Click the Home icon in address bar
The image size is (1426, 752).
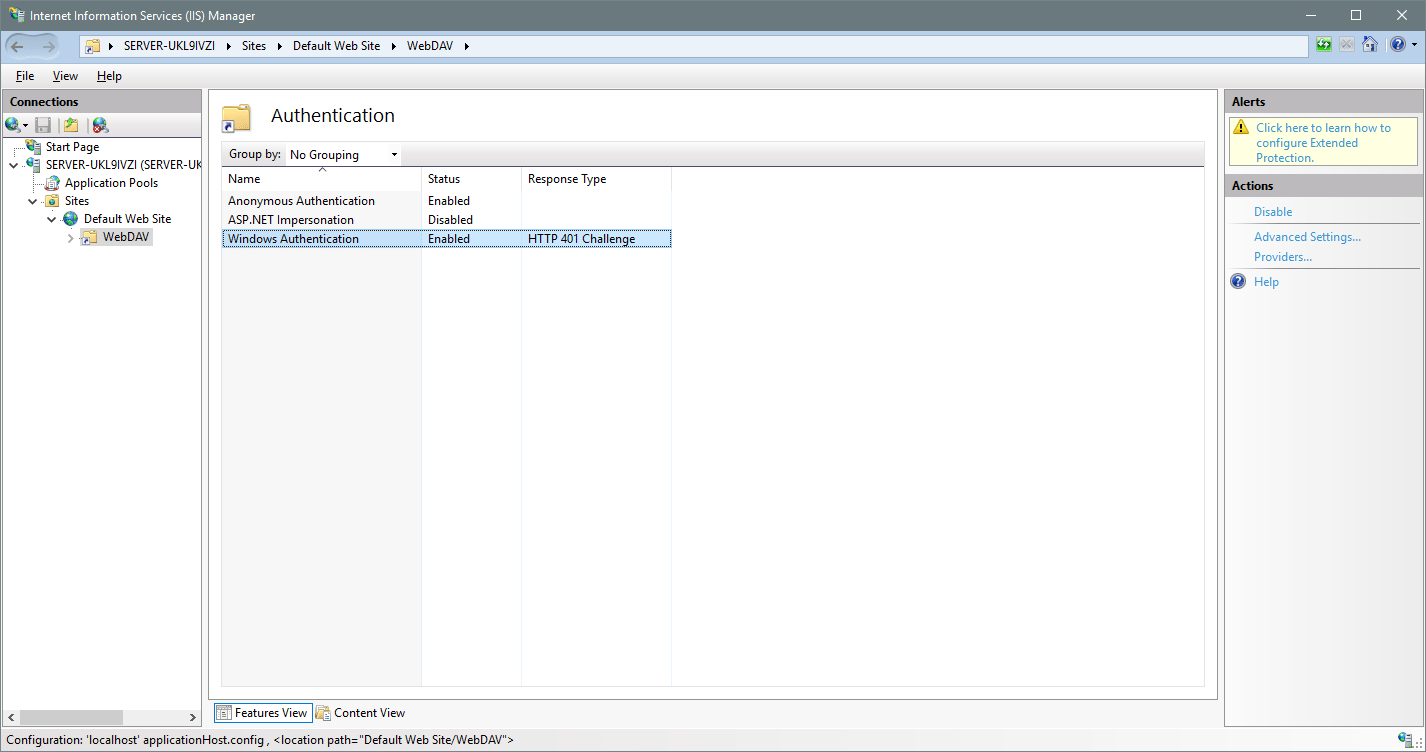[1370, 45]
